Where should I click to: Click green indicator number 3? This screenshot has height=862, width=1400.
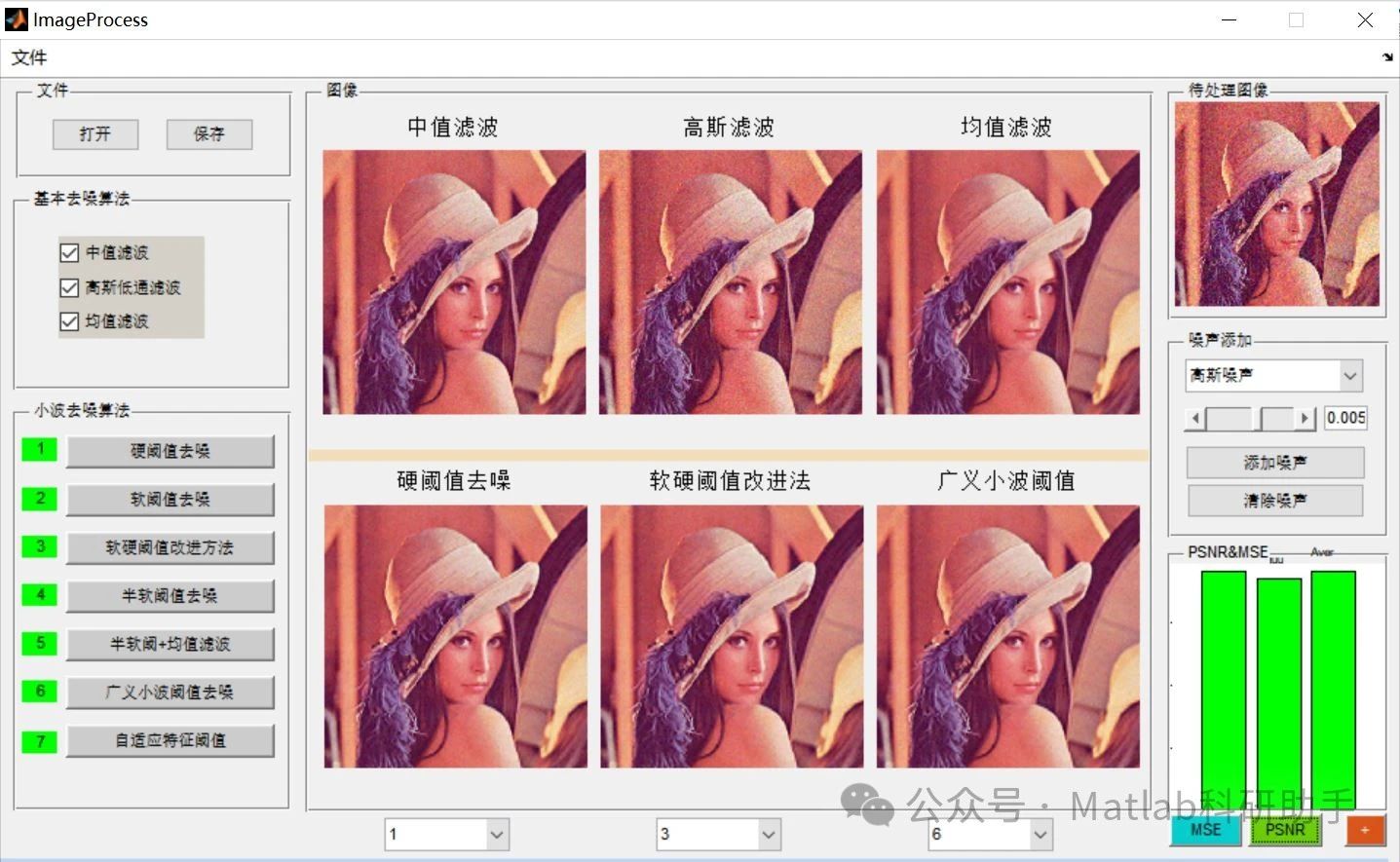click(40, 546)
